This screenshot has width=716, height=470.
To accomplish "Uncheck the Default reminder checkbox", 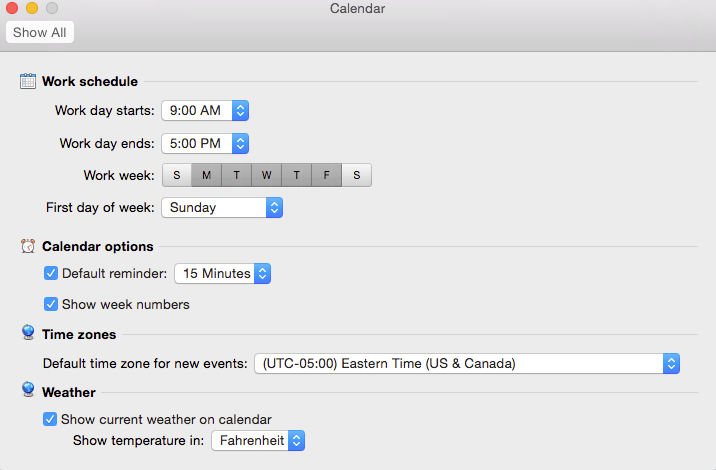I will pyautogui.click(x=51, y=273).
